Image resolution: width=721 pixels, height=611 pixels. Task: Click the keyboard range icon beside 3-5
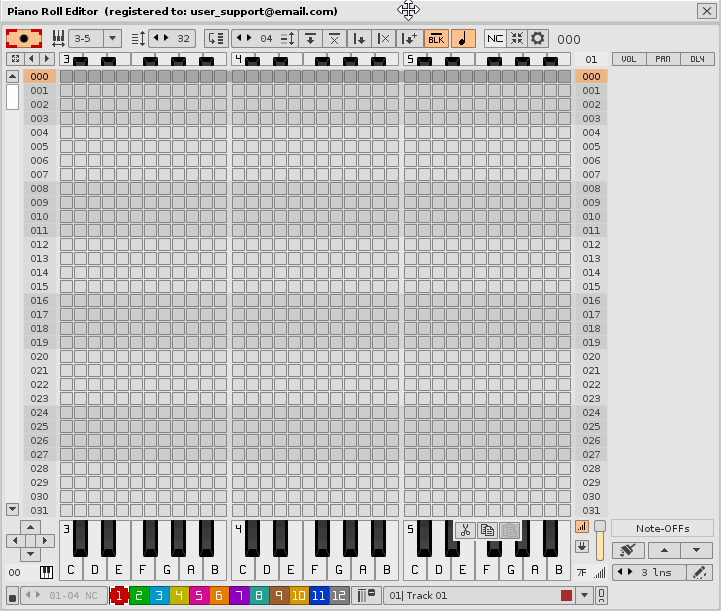tap(58, 39)
